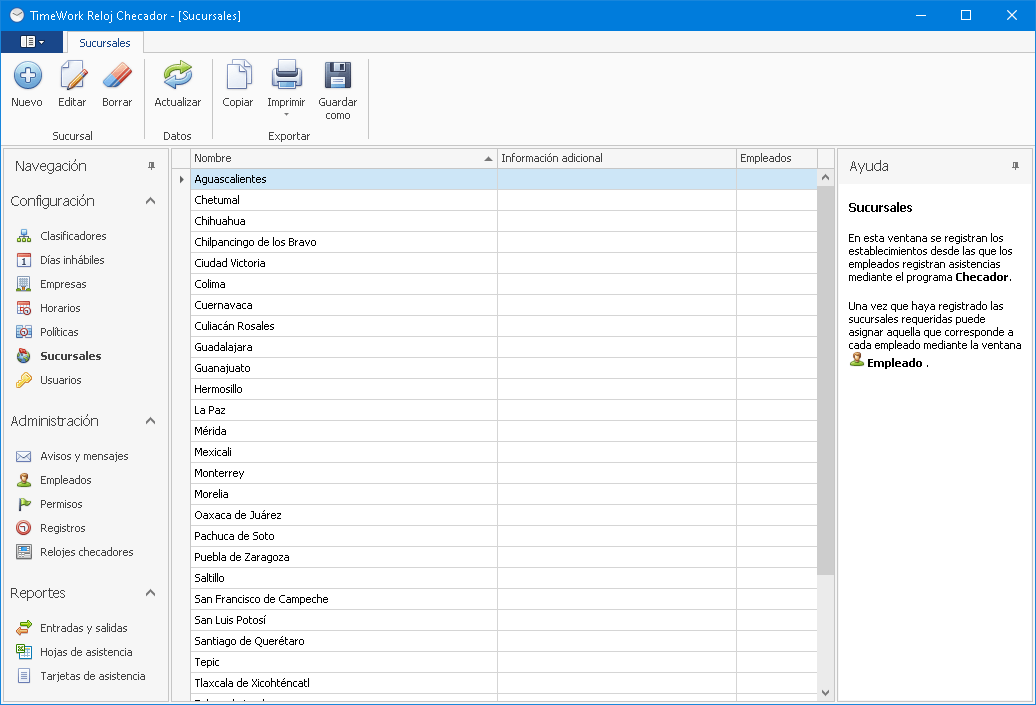Click the Borrar eraser icon
The height and width of the screenshot is (705, 1036).
coord(117,76)
